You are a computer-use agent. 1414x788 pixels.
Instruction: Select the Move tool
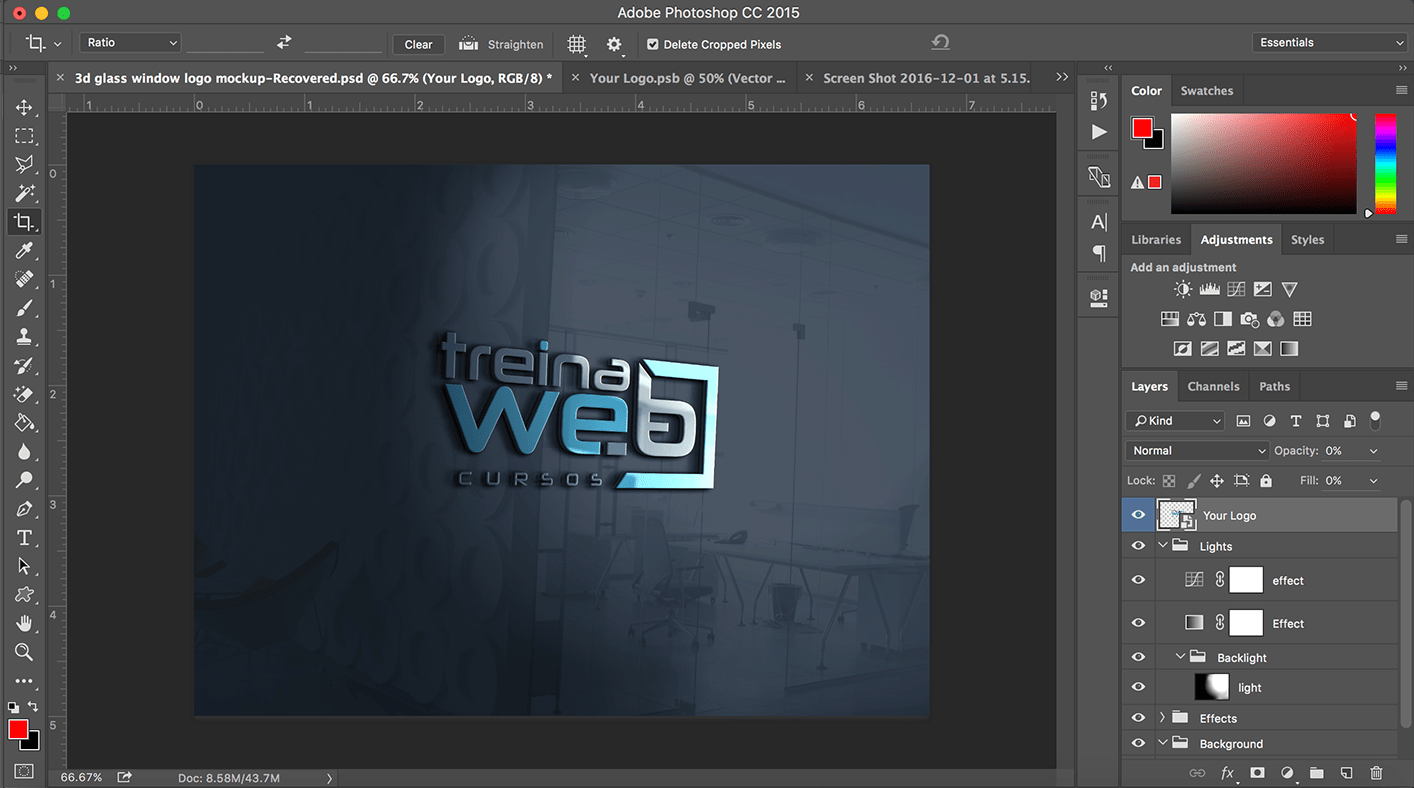click(24, 107)
